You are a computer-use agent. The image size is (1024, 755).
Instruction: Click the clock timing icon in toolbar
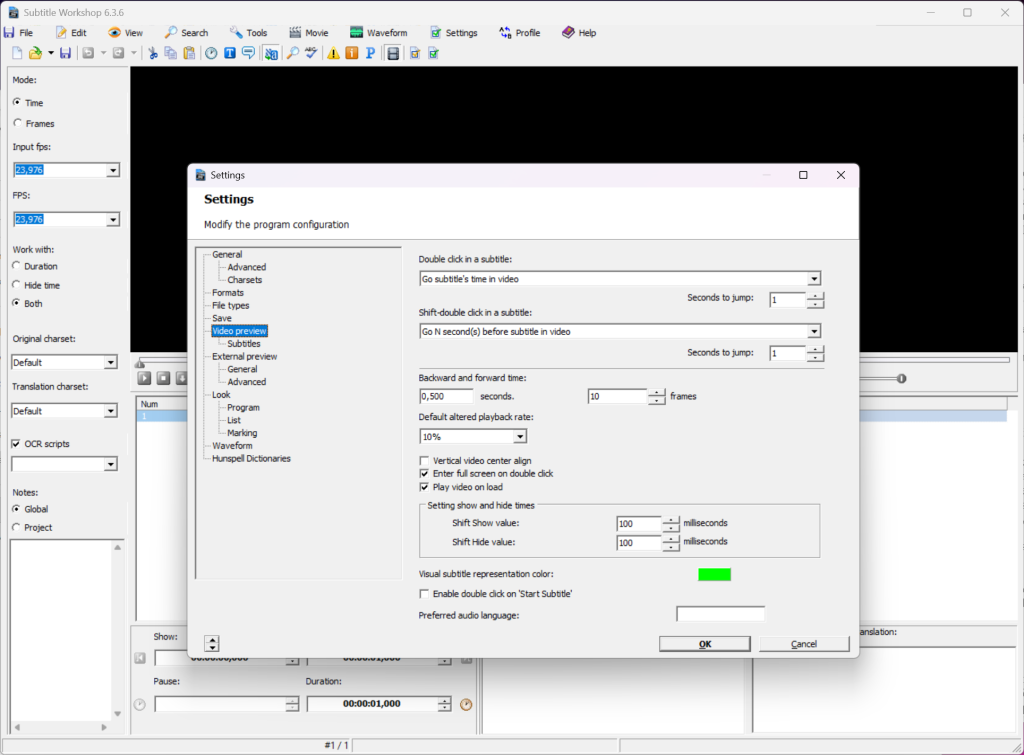click(x=211, y=54)
